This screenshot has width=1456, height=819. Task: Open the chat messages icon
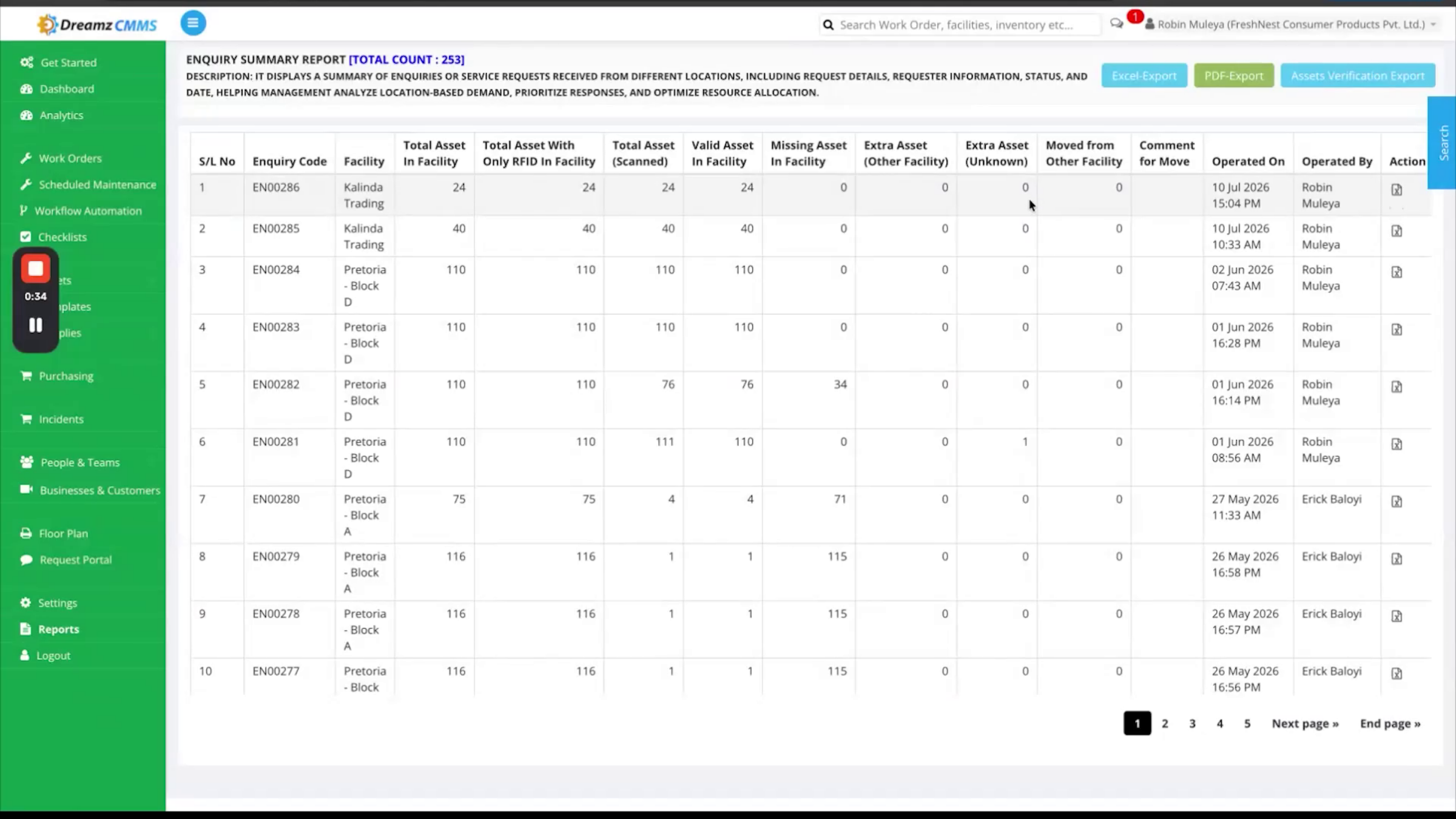1116,24
